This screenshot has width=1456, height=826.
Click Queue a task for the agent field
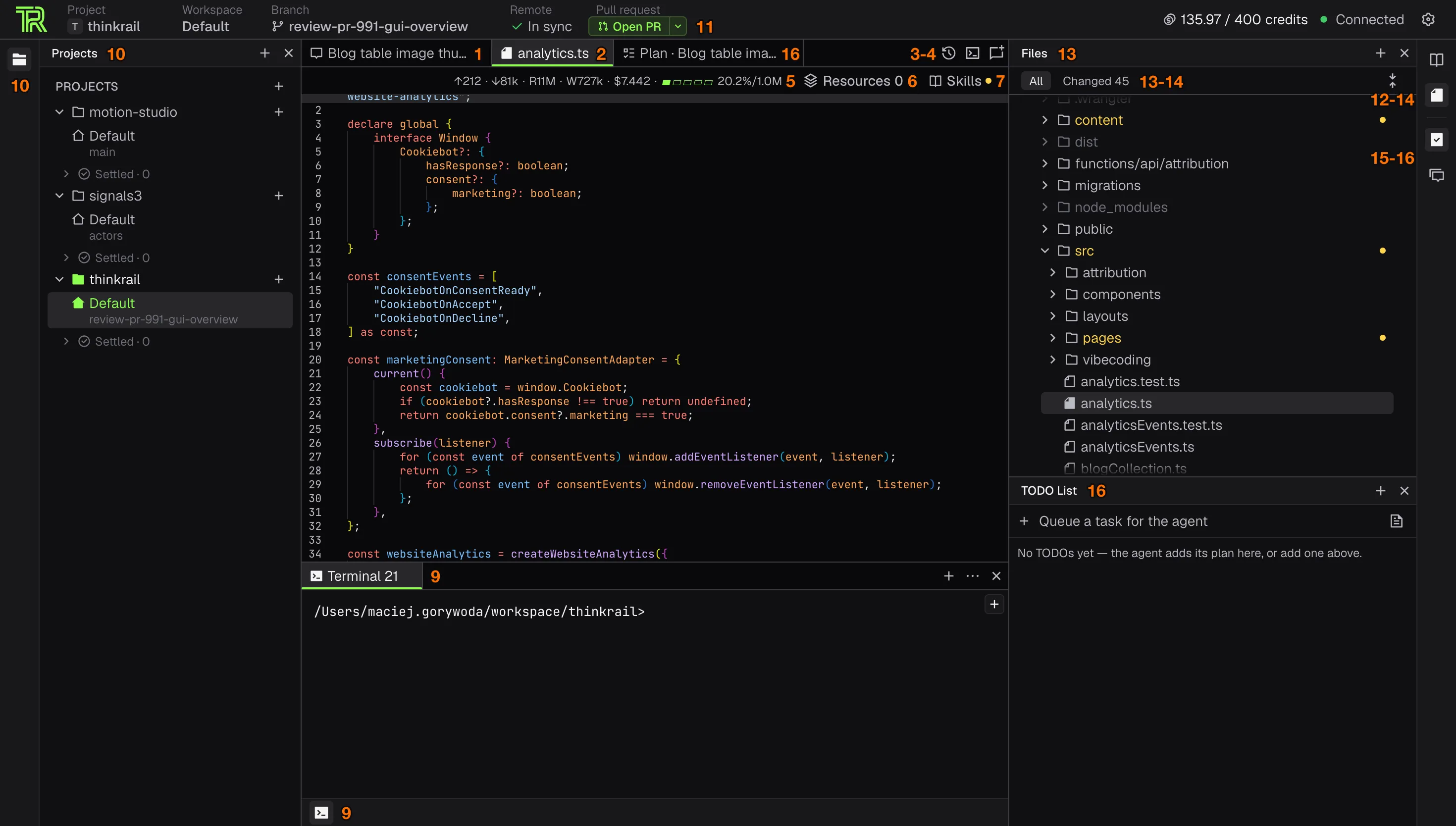click(x=1202, y=521)
